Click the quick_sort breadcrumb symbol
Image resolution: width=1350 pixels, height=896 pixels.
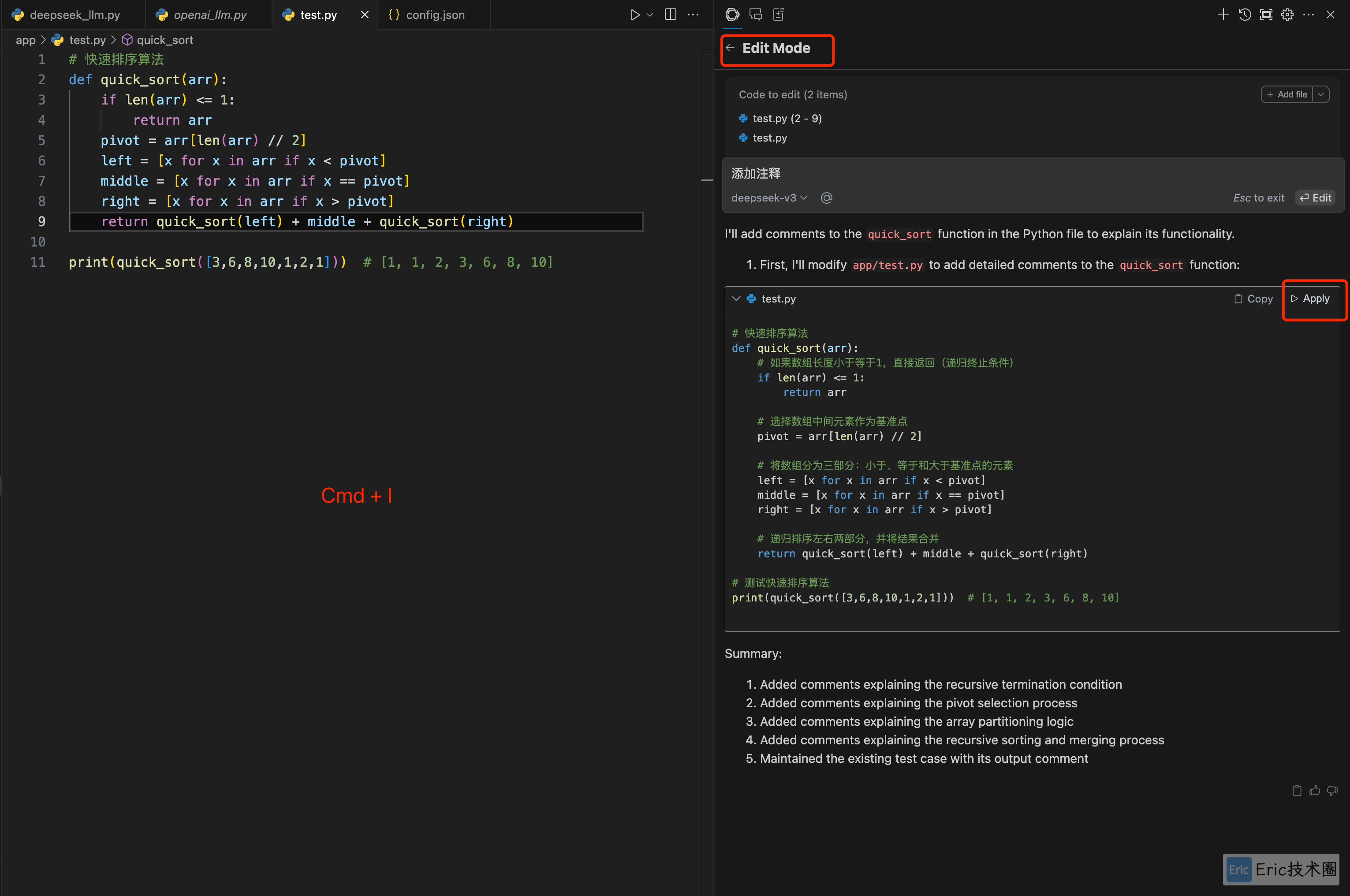point(158,40)
